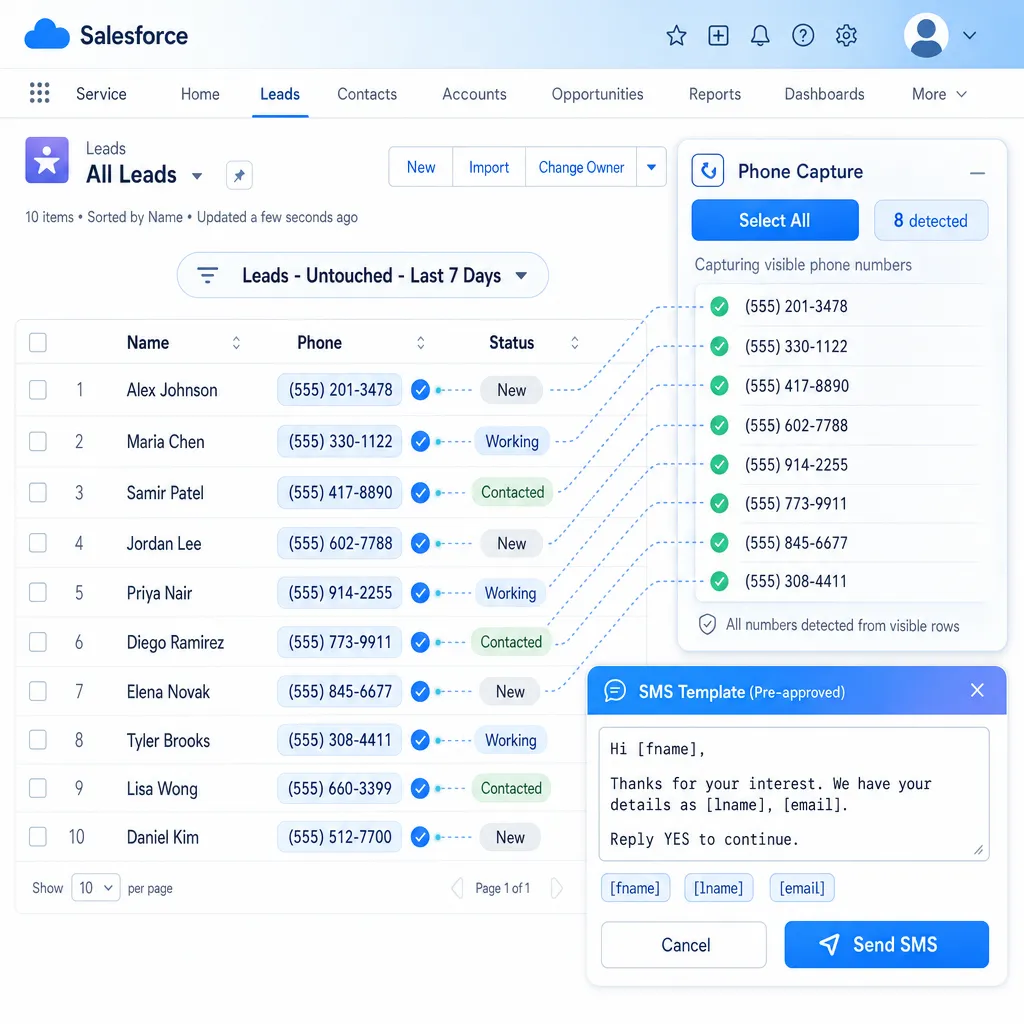Go to the Opportunities tab

pos(597,94)
